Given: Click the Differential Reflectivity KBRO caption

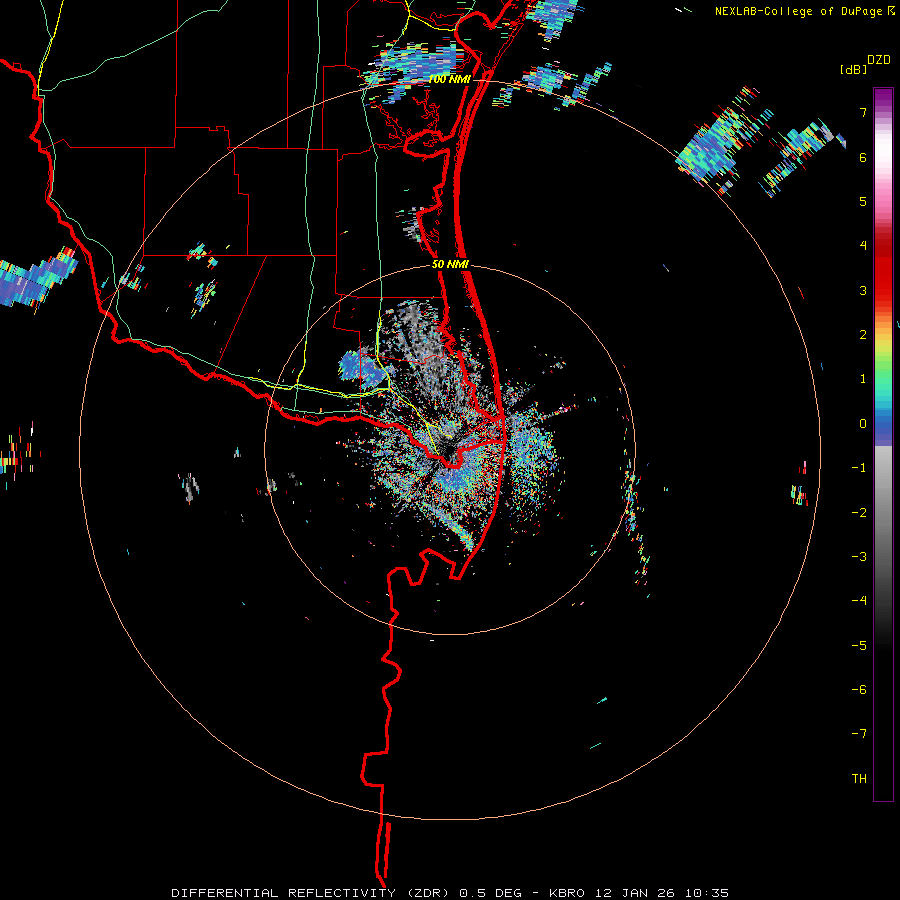Looking at the screenshot, I should (450, 893).
